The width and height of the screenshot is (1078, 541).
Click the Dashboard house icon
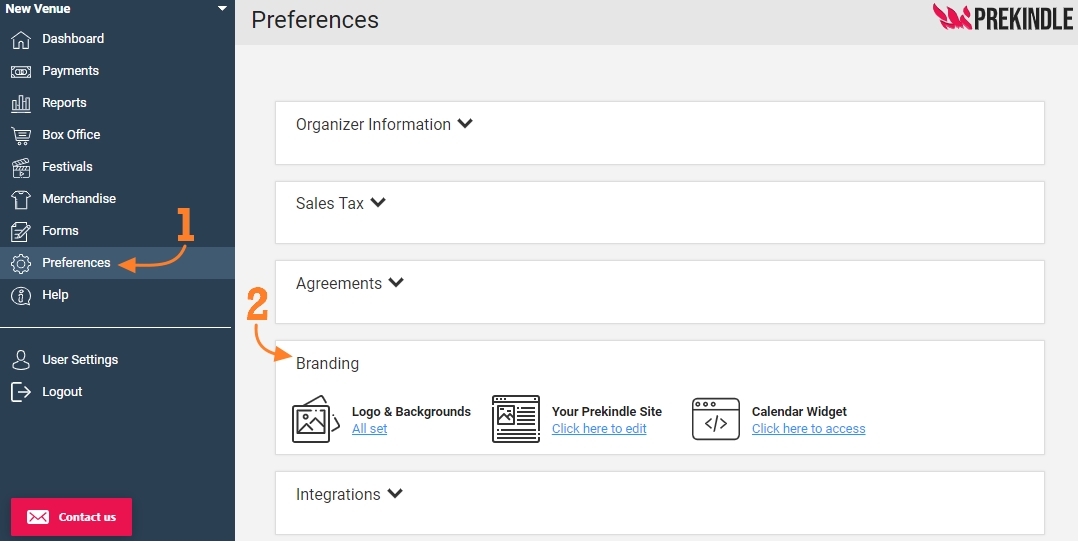(21, 40)
